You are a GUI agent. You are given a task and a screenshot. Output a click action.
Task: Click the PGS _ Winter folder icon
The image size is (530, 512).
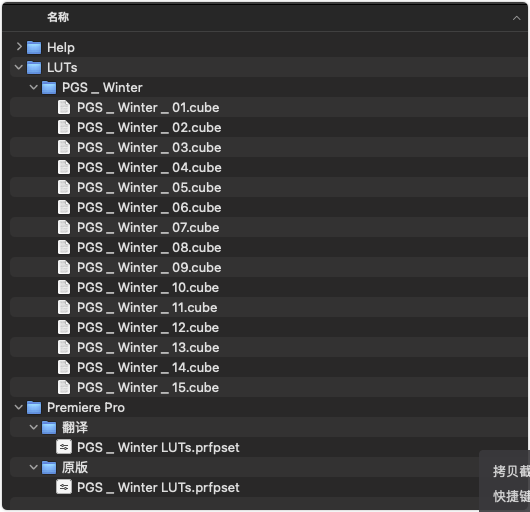[x=49, y=88]
